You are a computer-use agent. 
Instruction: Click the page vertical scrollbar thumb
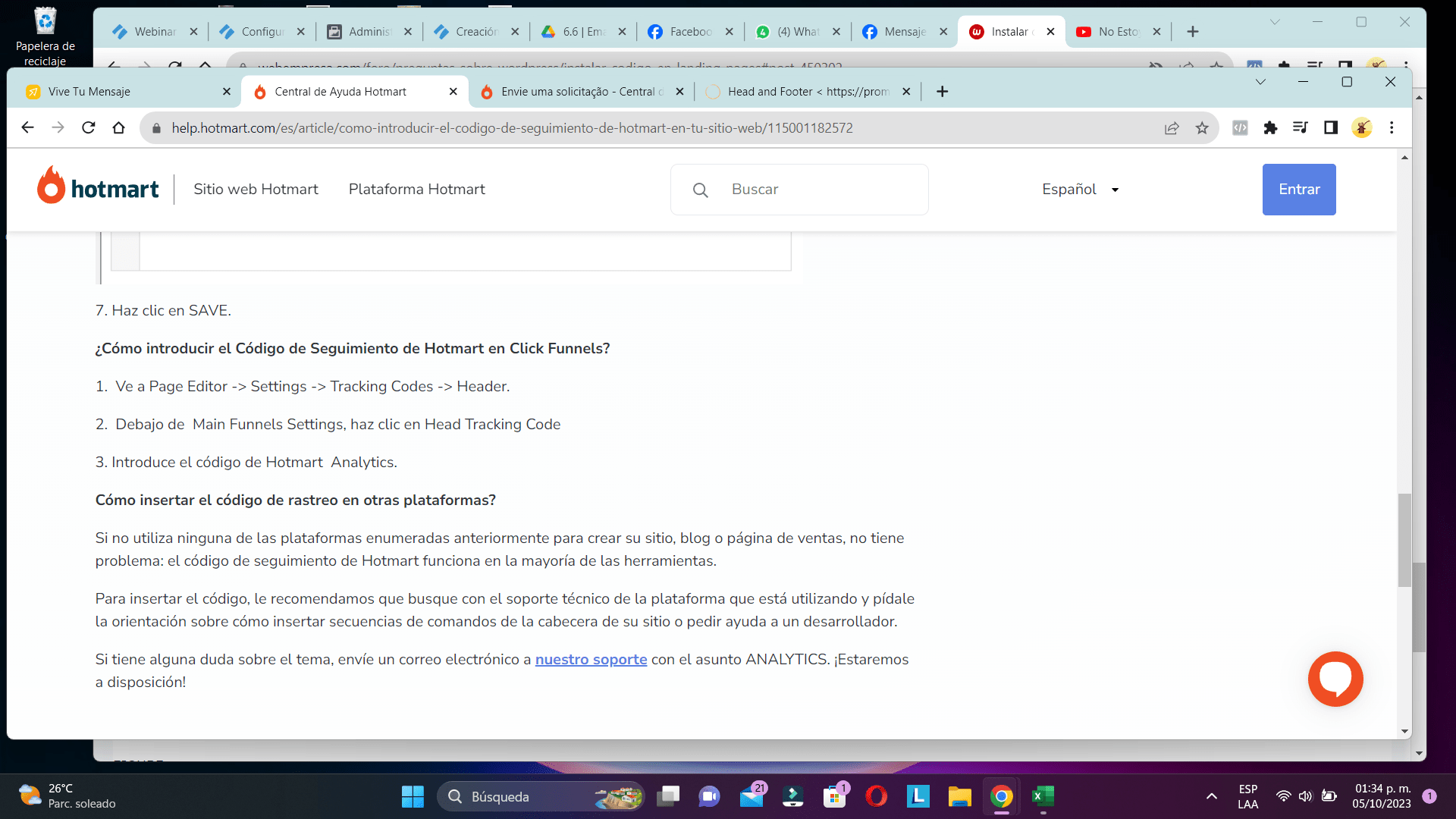coord(1404,540)
